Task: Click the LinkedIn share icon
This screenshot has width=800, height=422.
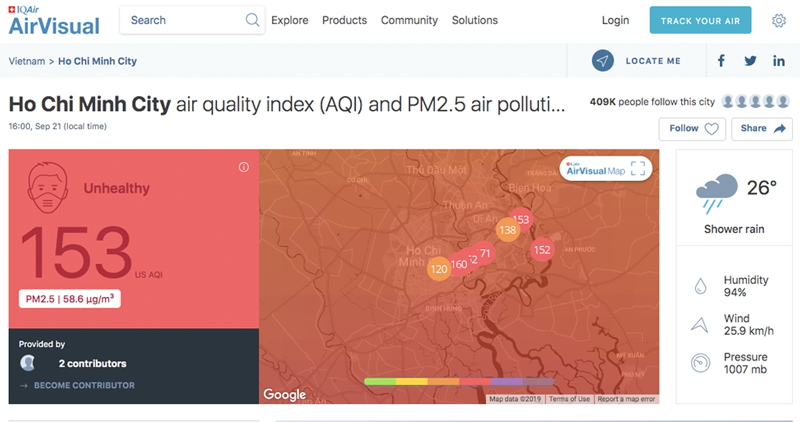Action: pyautogui.click(x=779, y=61)
